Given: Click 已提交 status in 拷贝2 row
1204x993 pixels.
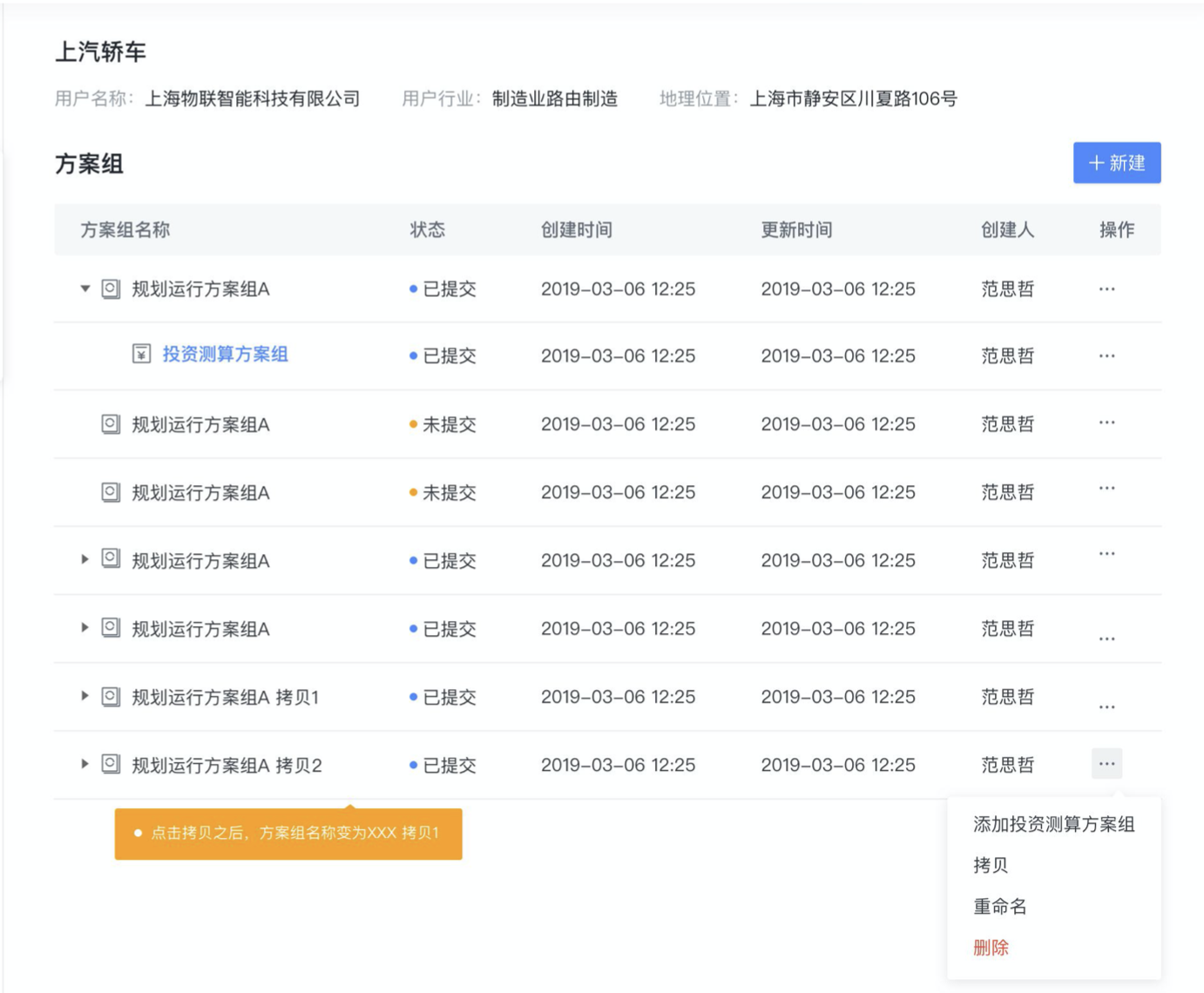Looking at the screenshot, I should coord(443,765).
